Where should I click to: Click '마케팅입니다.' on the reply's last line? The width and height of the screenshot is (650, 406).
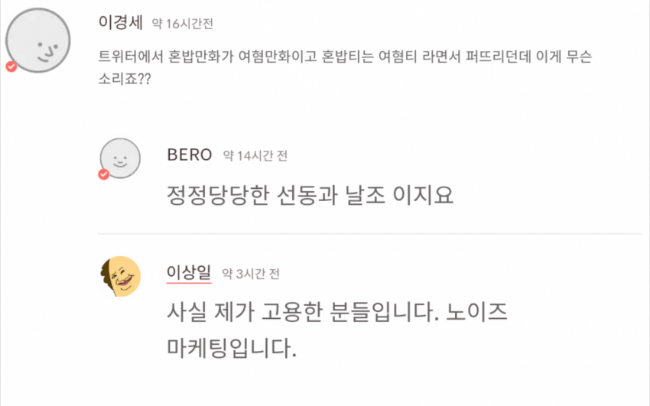coord(232,349)
